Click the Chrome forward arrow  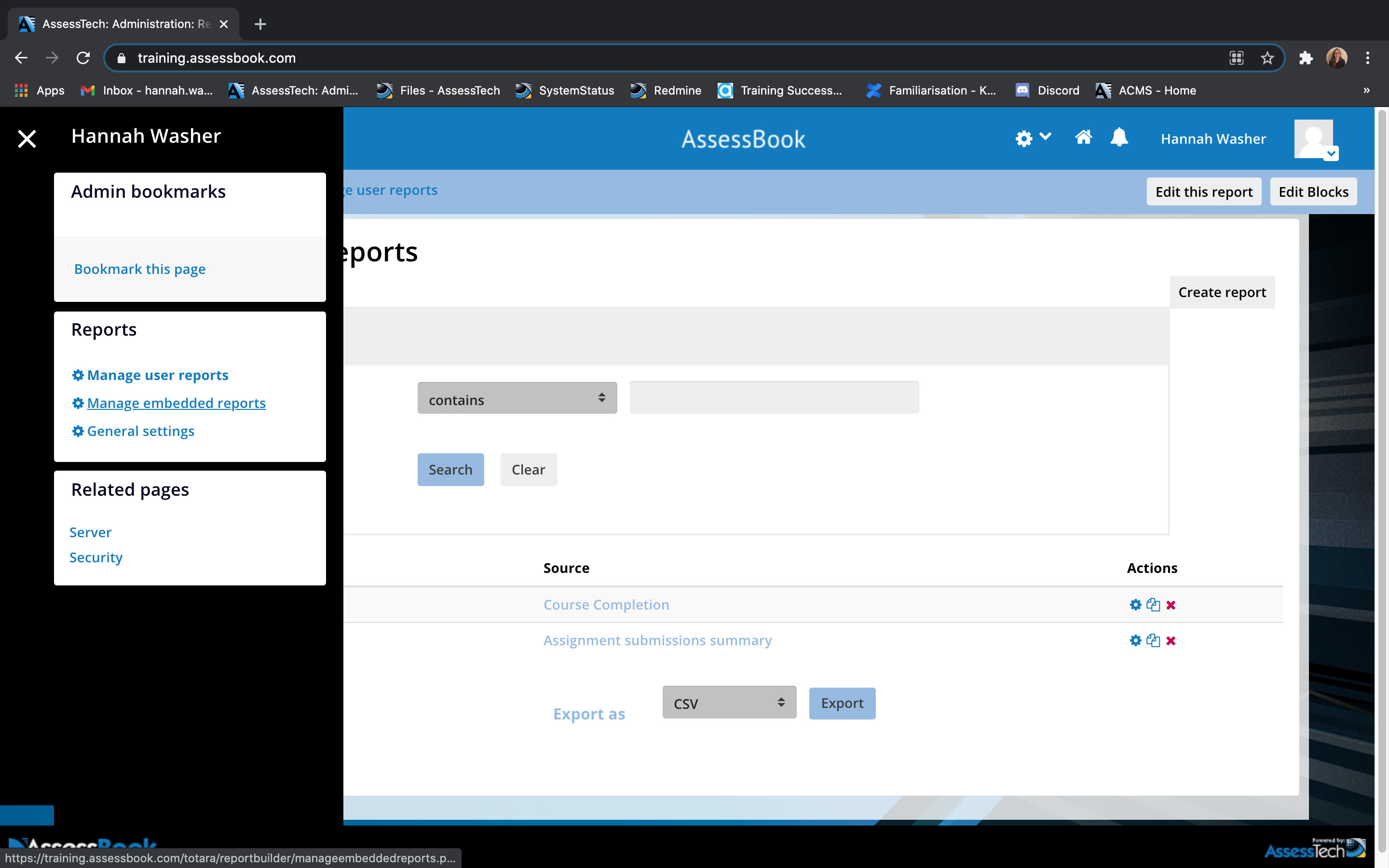click(52, 58)
